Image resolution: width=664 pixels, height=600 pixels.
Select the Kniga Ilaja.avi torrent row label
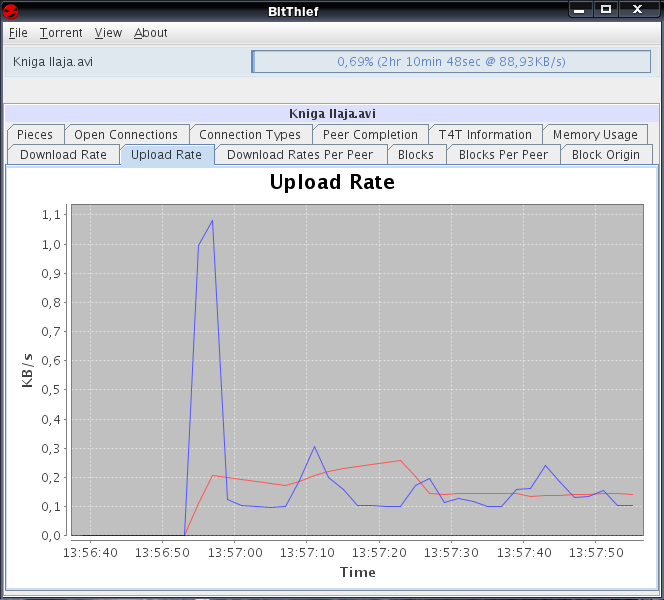tap(53, 62)
